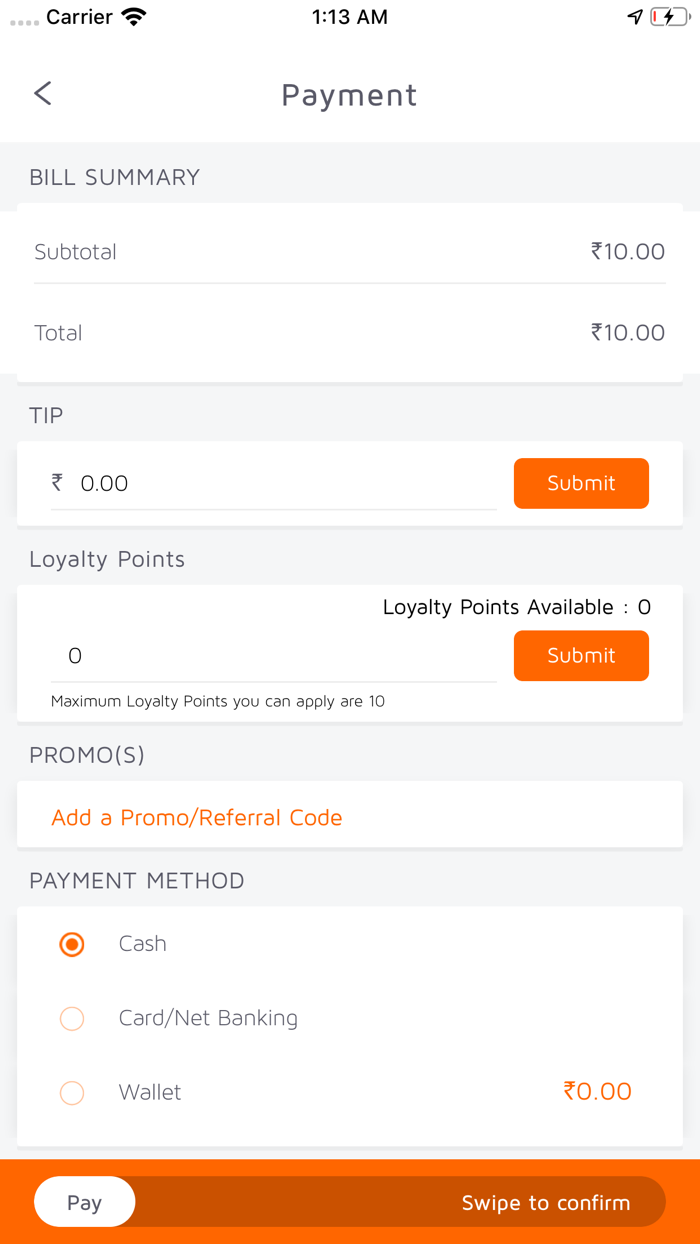Select Wallet payment radio button
700x1244 pixels.
[x=72, y=1092]
